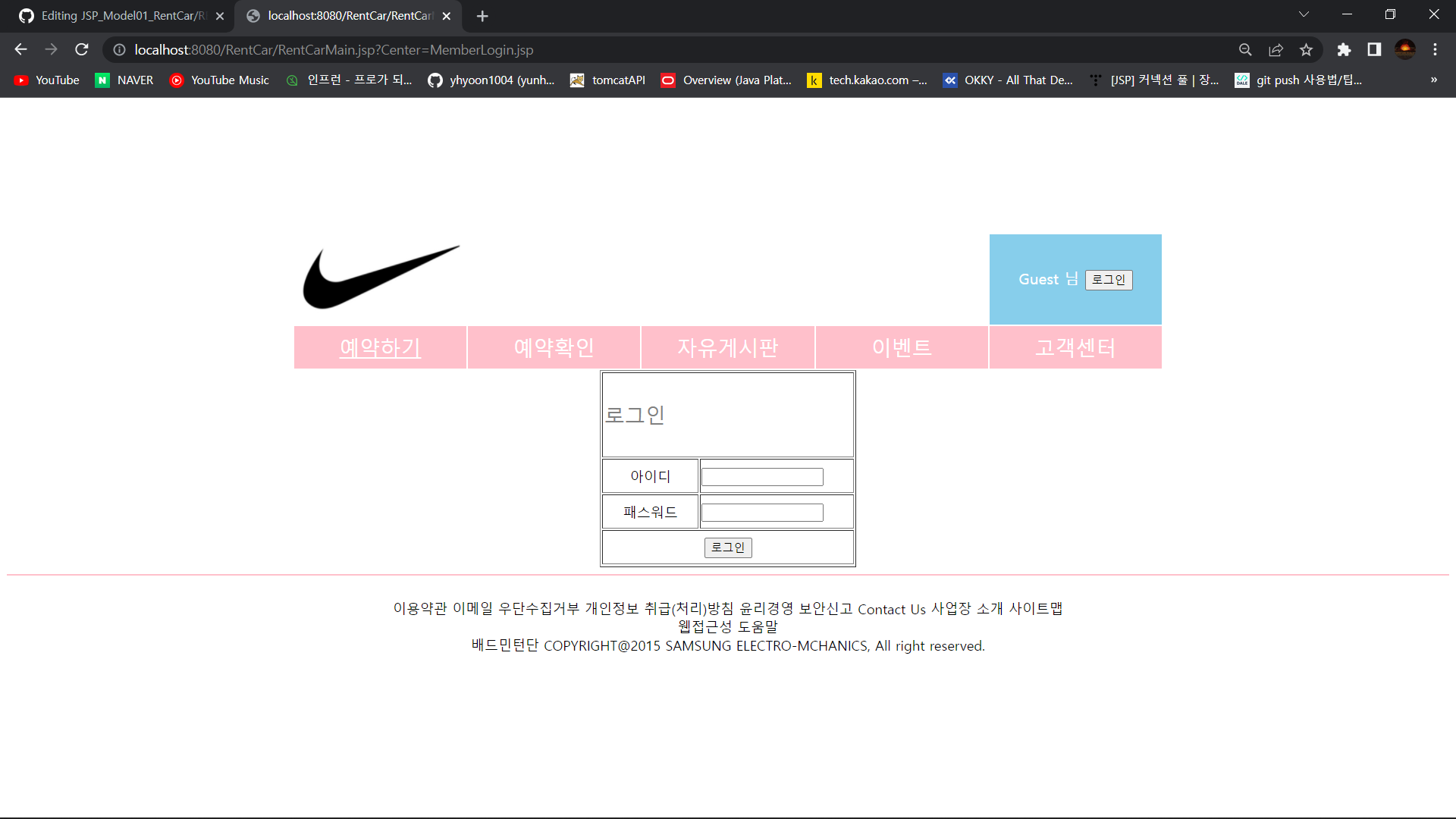This screenshot has height=819, width=1456.
Task: Open the tomcatAPI bookmark
Action: tap(607, 80)
